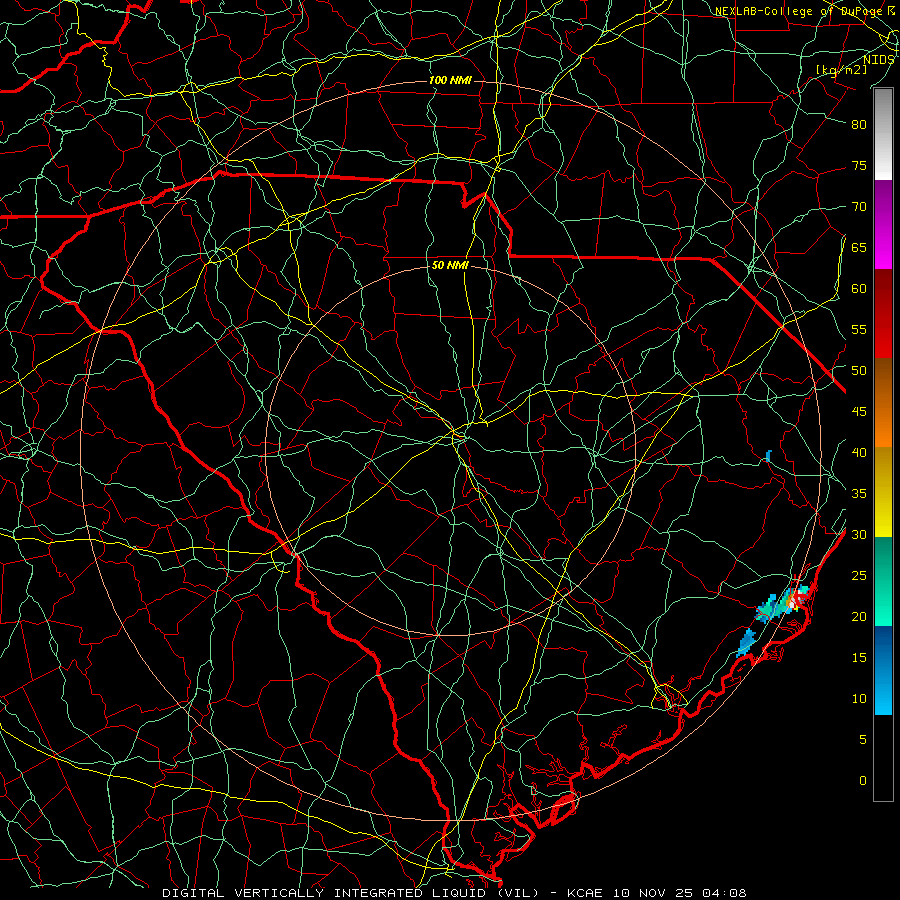Click the 80 value on the color scale
900x900 pixels.
click(859, 125)
